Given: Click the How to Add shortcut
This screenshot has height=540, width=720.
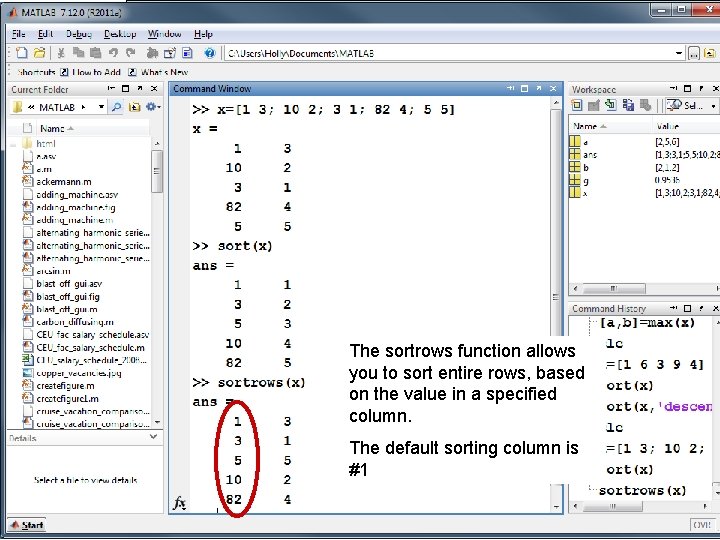Looking at the screenshot, I should tap(91, 72).
